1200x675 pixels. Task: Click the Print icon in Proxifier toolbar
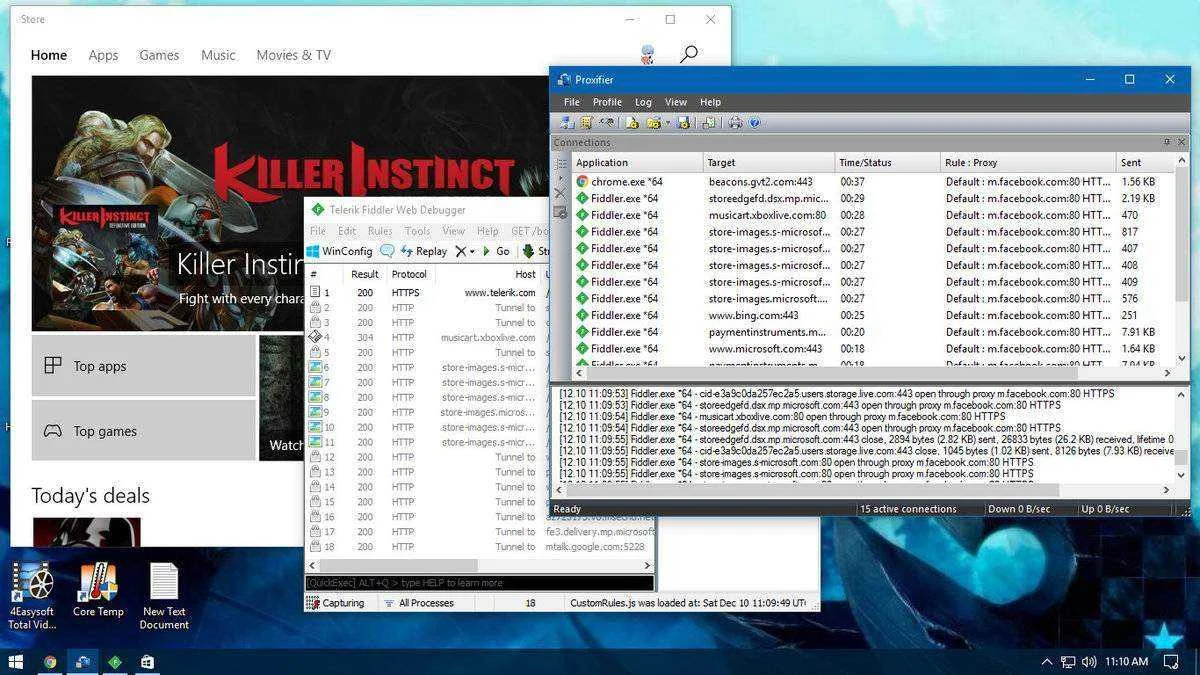pos(735,123)
